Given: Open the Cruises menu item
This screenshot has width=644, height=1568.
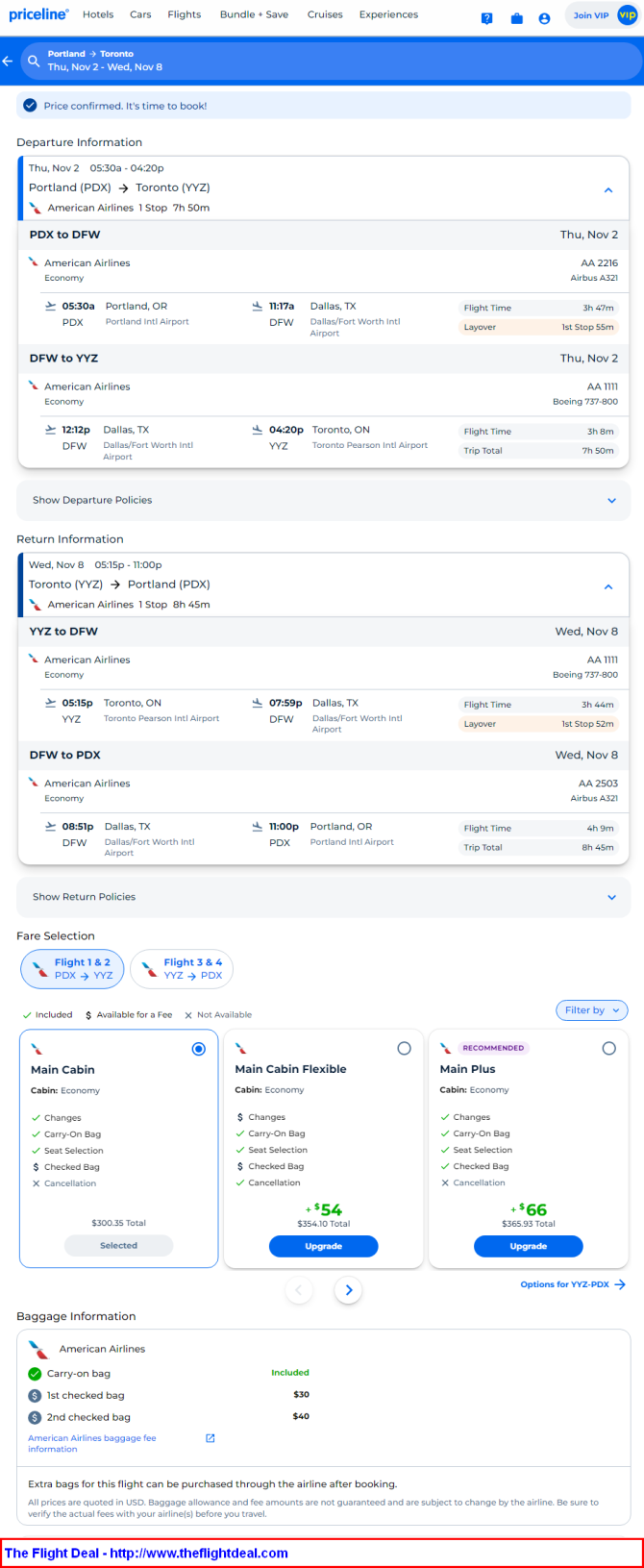Looking at the screenshot, I should coord(325,14).
